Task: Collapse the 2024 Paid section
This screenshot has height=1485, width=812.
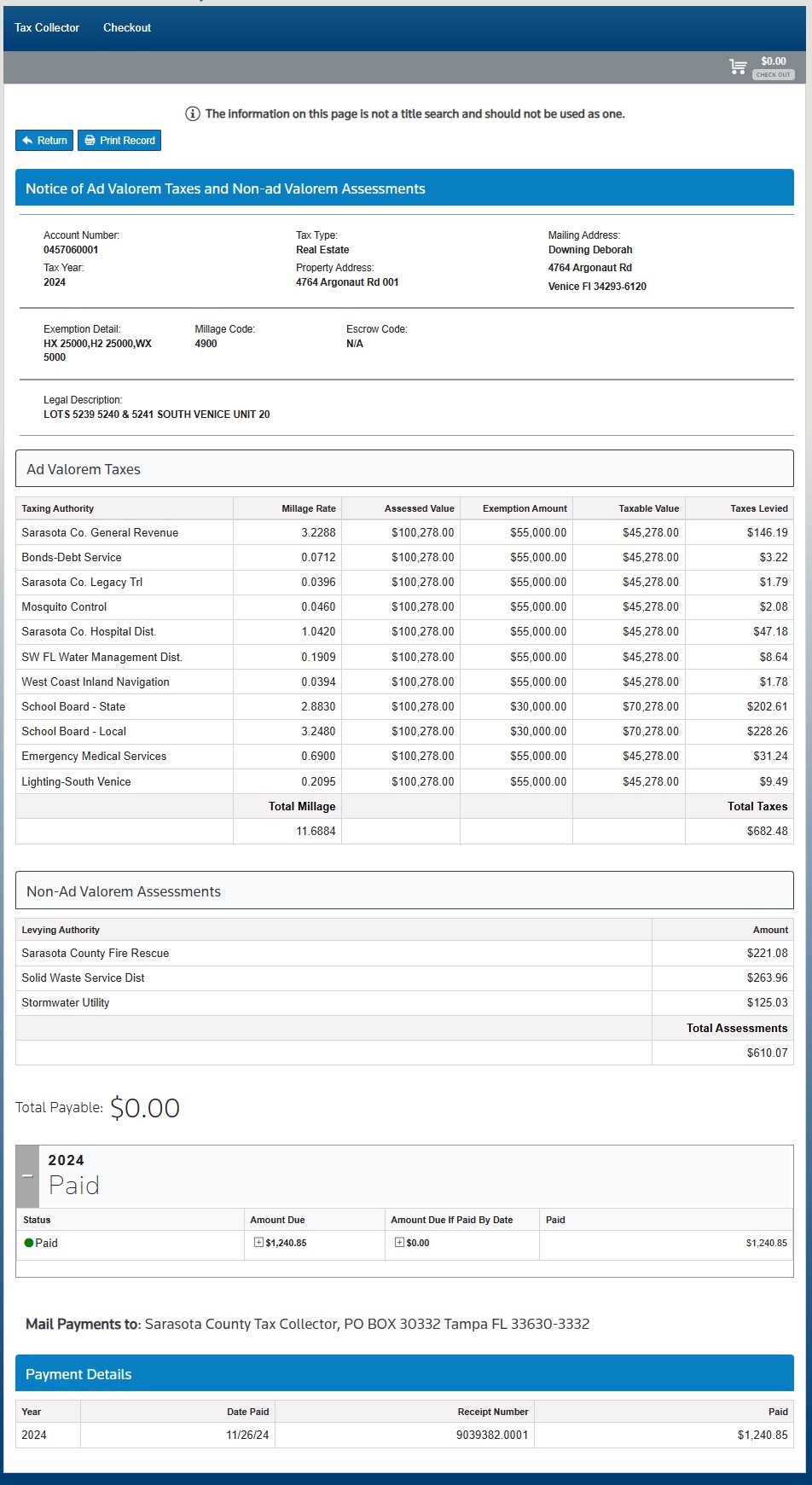Action: [x=27, y=1175]
